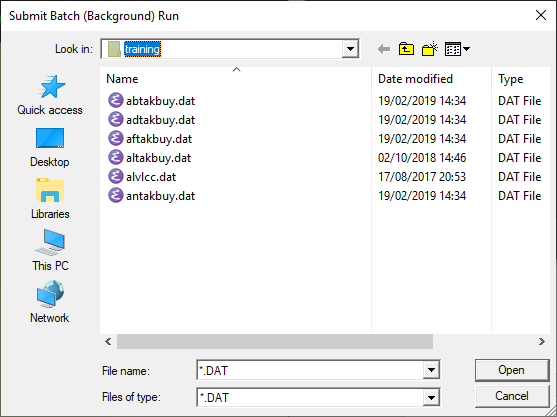Viewport: 557px width, 417px height.
Task: Expand the Look in dropdown
Action: [x=350, y=49]
